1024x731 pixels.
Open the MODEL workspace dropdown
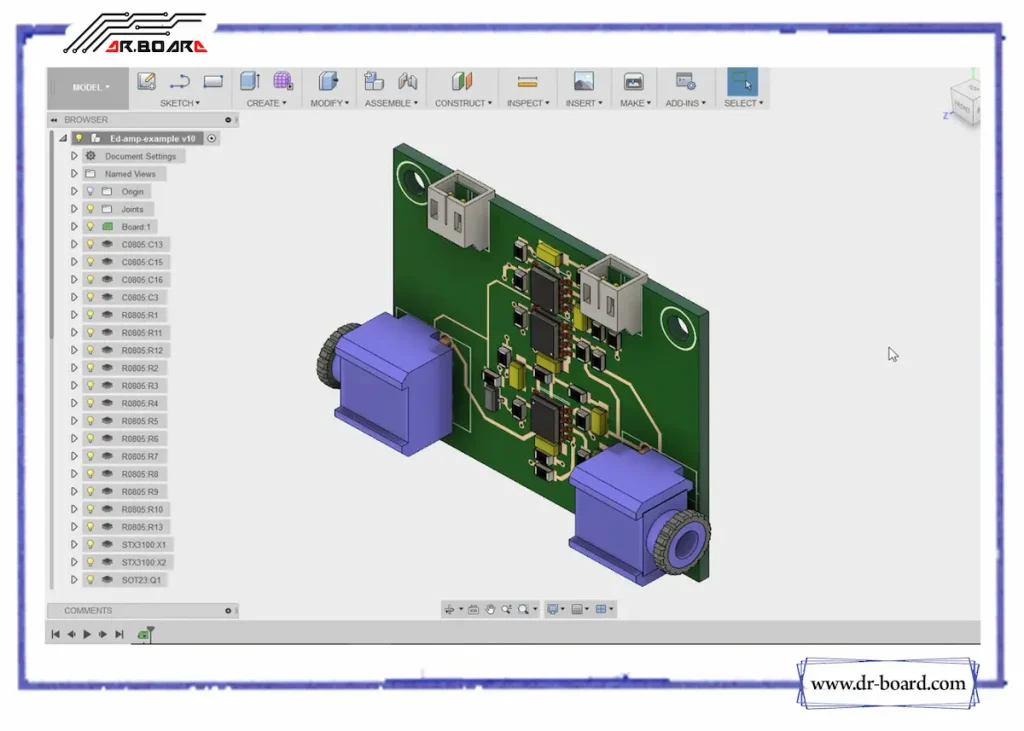90,88
